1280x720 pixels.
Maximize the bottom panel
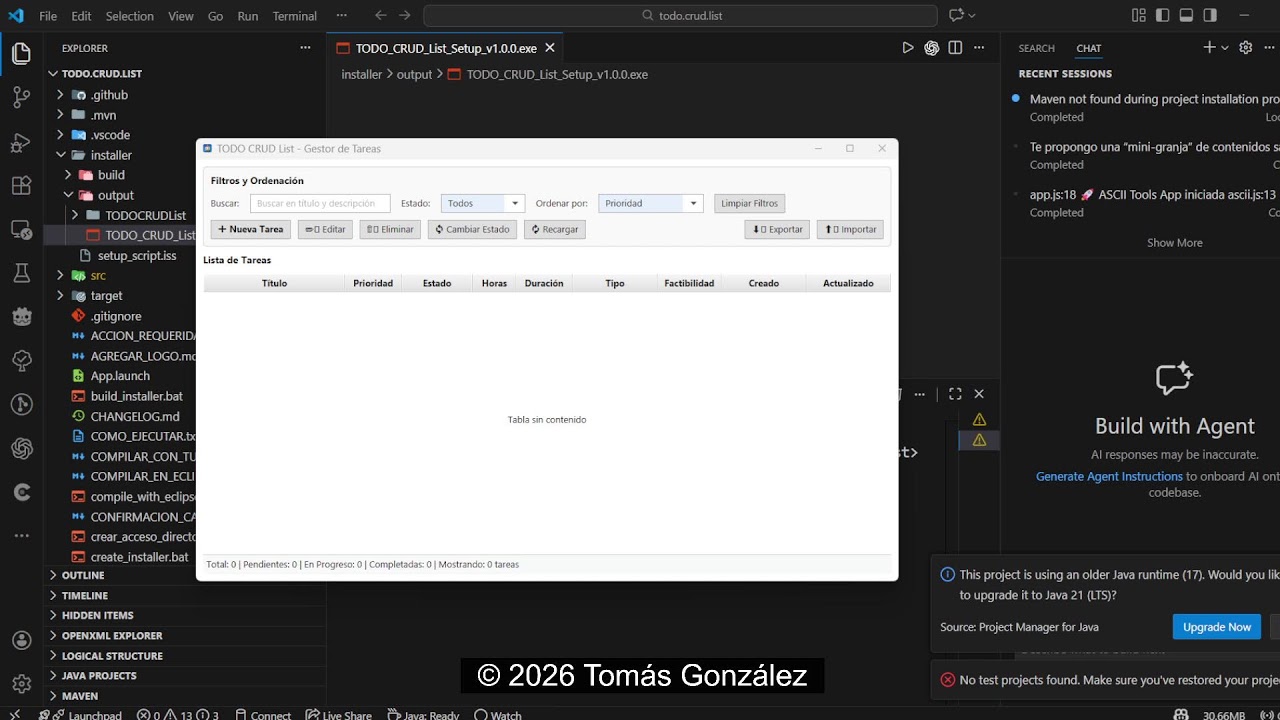click(x=955, y=394)
